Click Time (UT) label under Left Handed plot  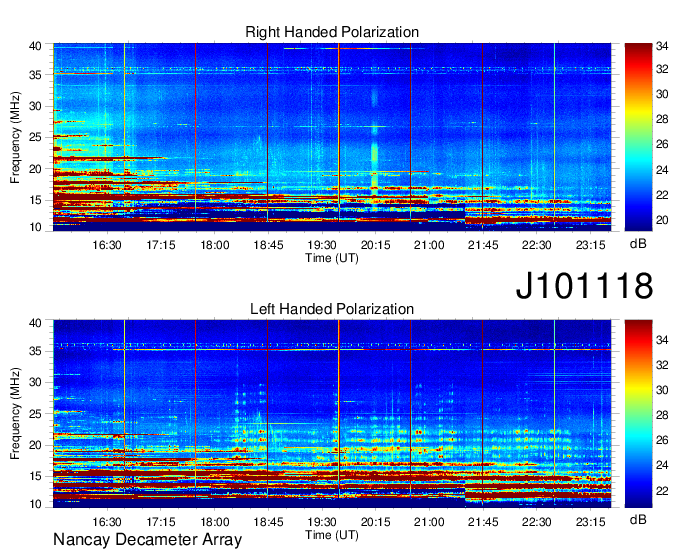pos(332,535)
